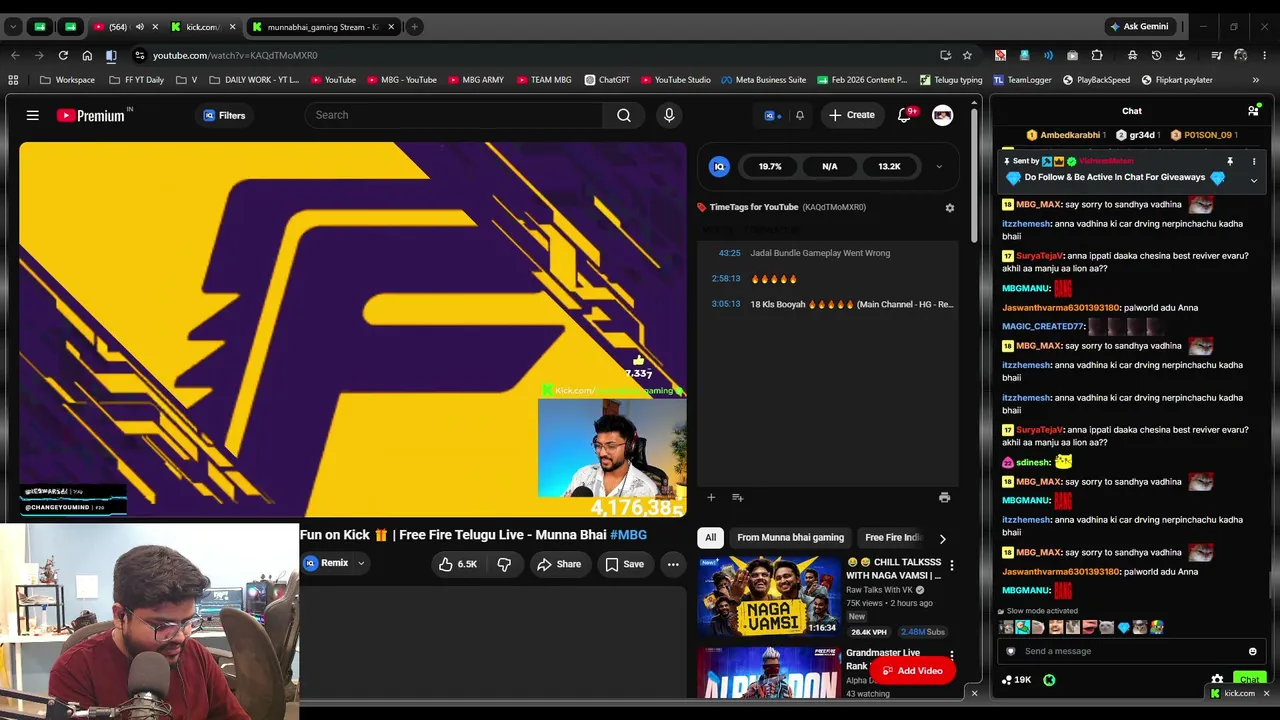Bookmark this page with star icon
Image resolution: width=1280 pixels, height=720 pixels.
point(967,55)
